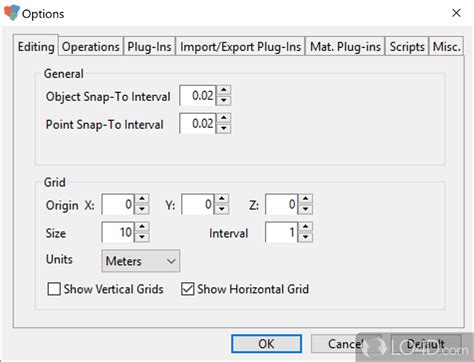Open the Scripts tab

[x=407, y=46]
